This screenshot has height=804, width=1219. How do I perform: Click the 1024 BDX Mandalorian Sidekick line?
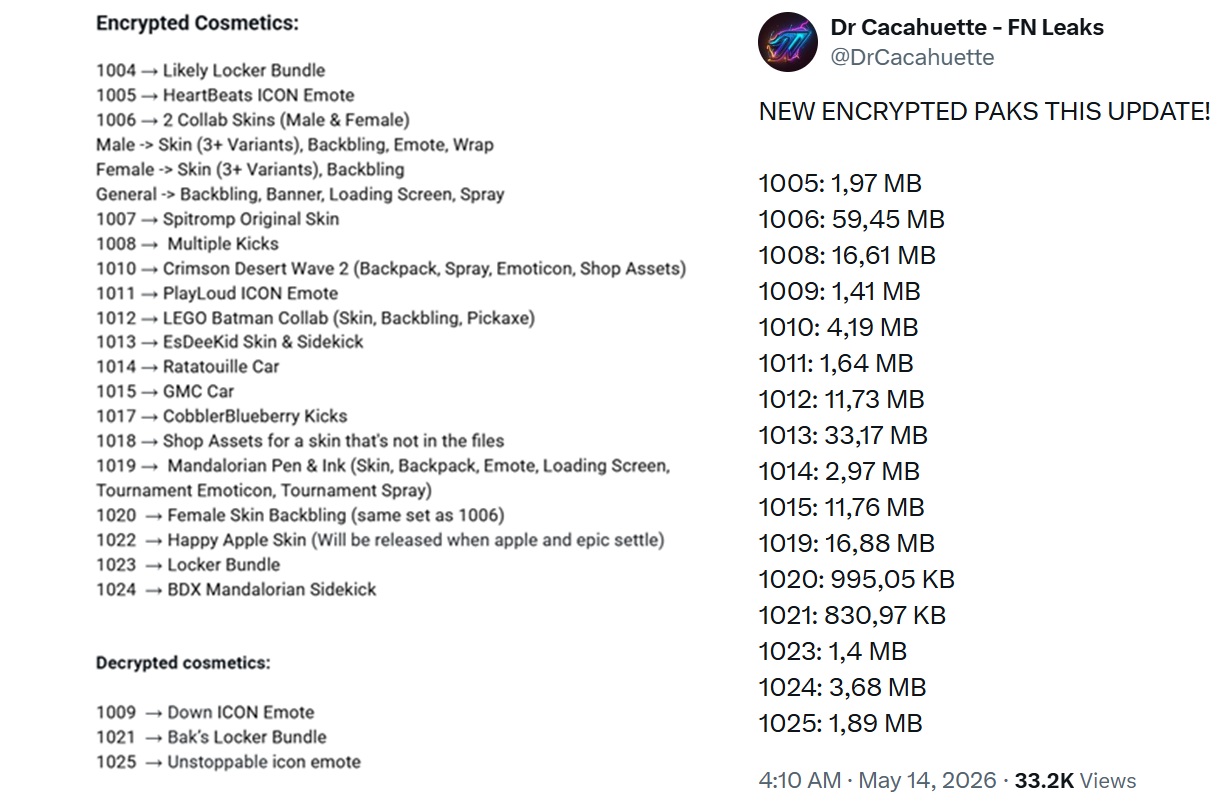(236, 589)
